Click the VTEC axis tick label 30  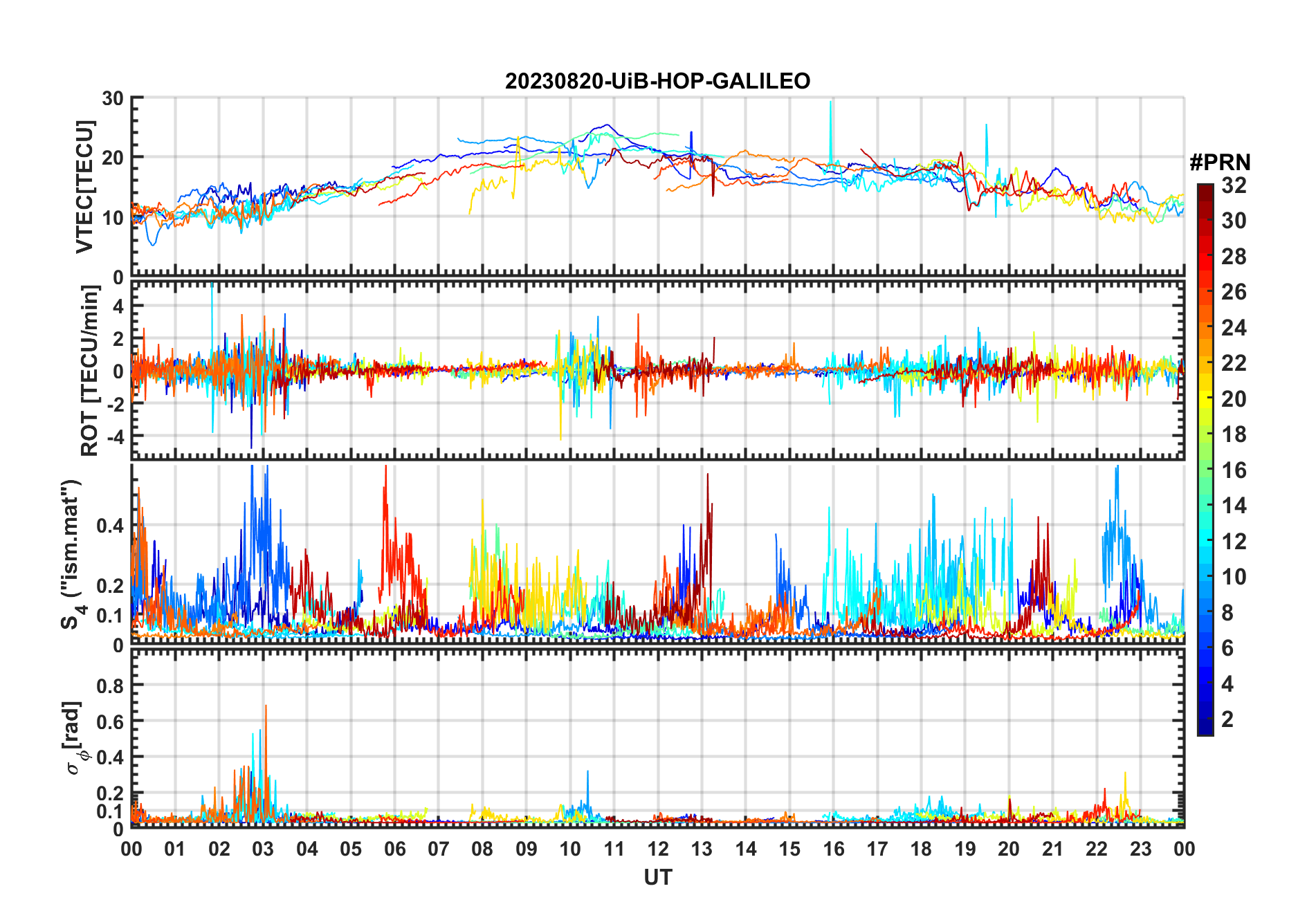coord(113,99)
